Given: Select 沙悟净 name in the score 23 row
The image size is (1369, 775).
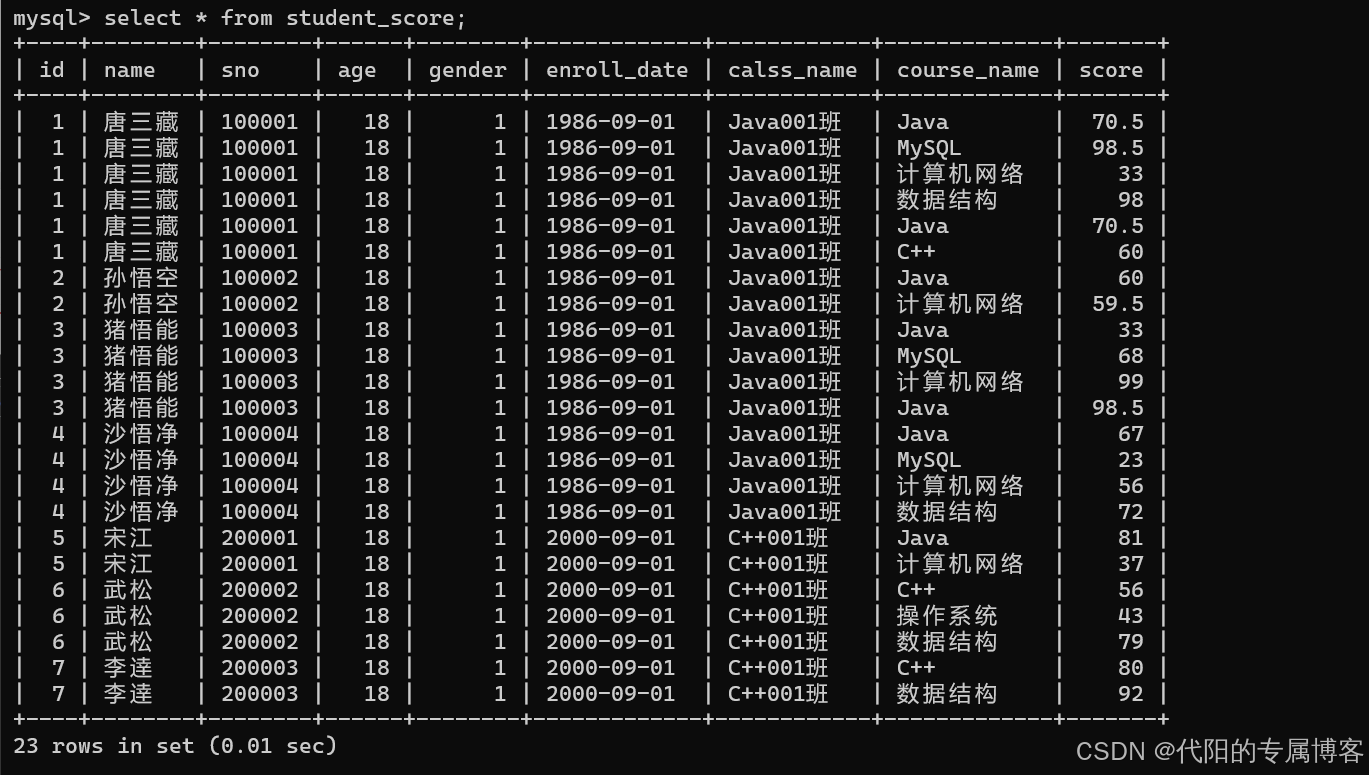Looking at the screenshot, I should (141, 460).
